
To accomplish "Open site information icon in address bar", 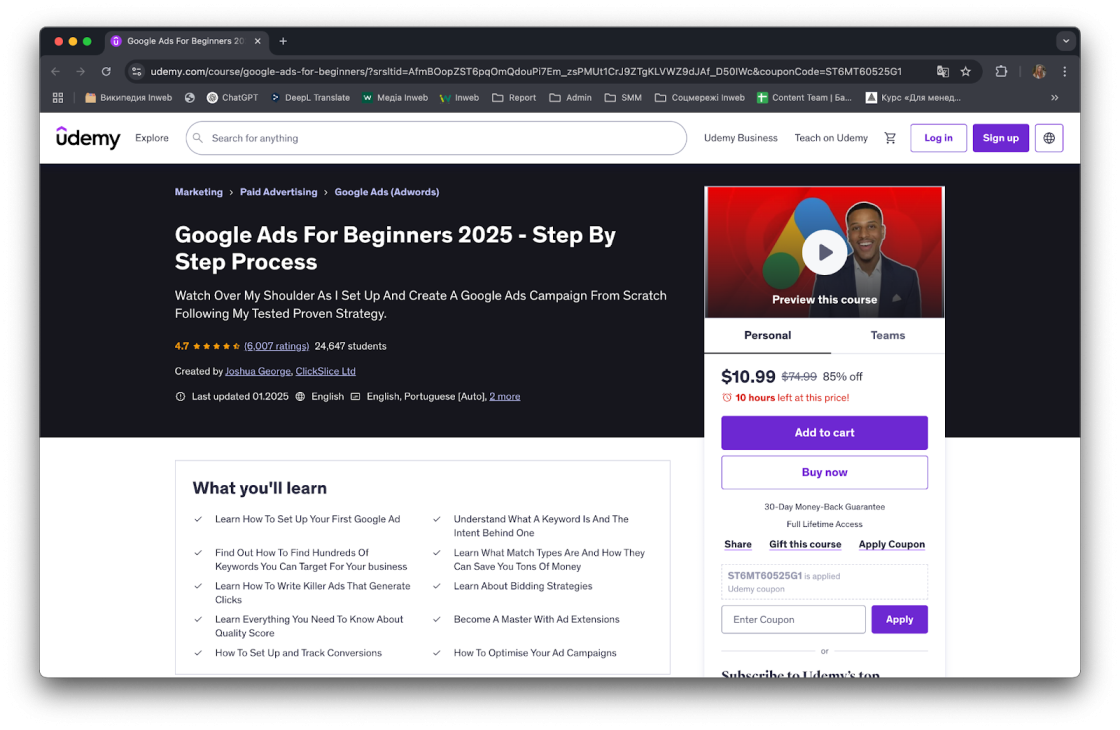I will point(136,71).
